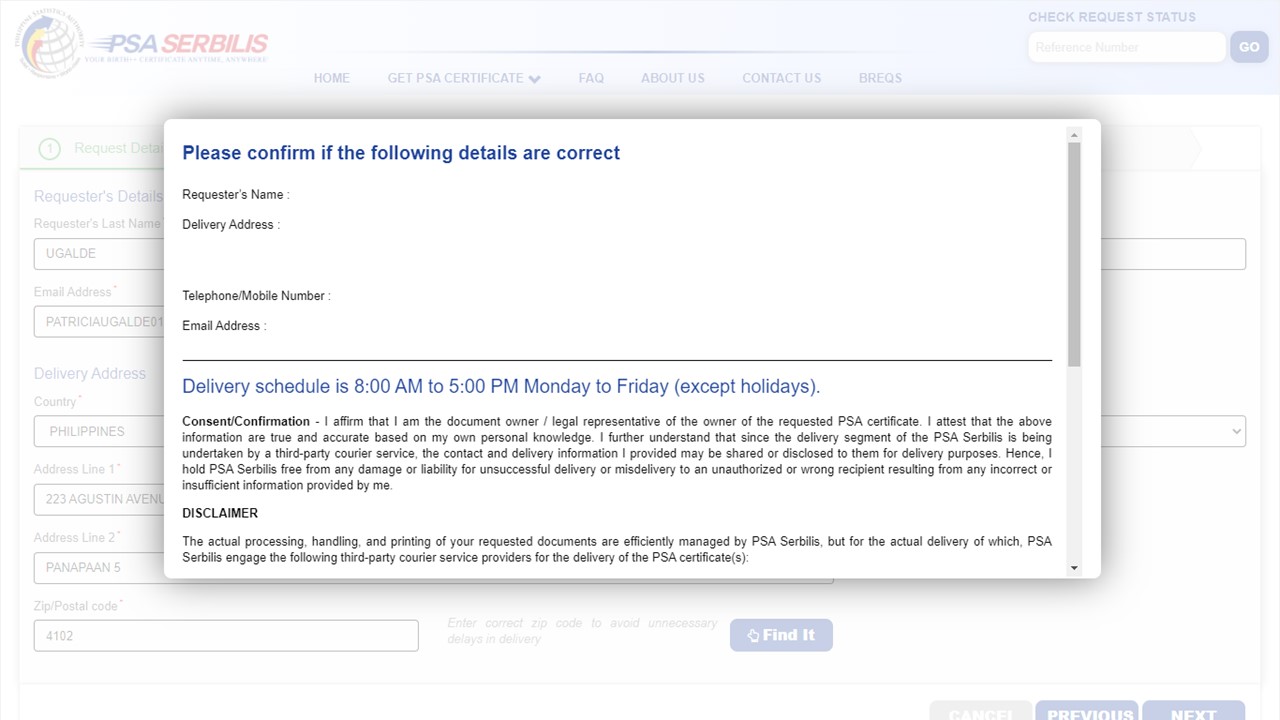Click dialog scrollbar down arrow
The width and height of the screenshot is (1280, 720).
click(1074, 568)
